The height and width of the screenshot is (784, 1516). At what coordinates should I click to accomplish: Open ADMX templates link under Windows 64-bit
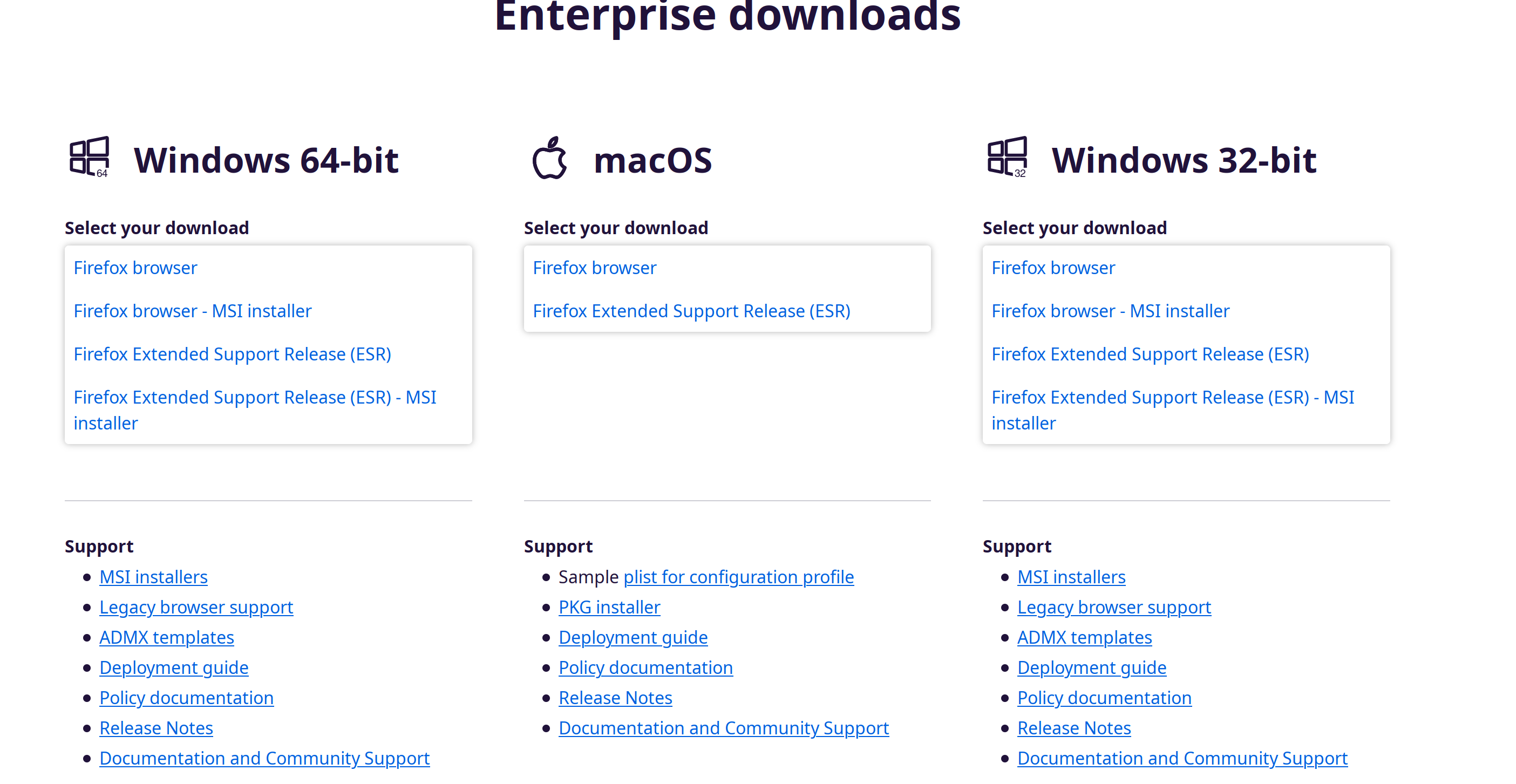167,637
